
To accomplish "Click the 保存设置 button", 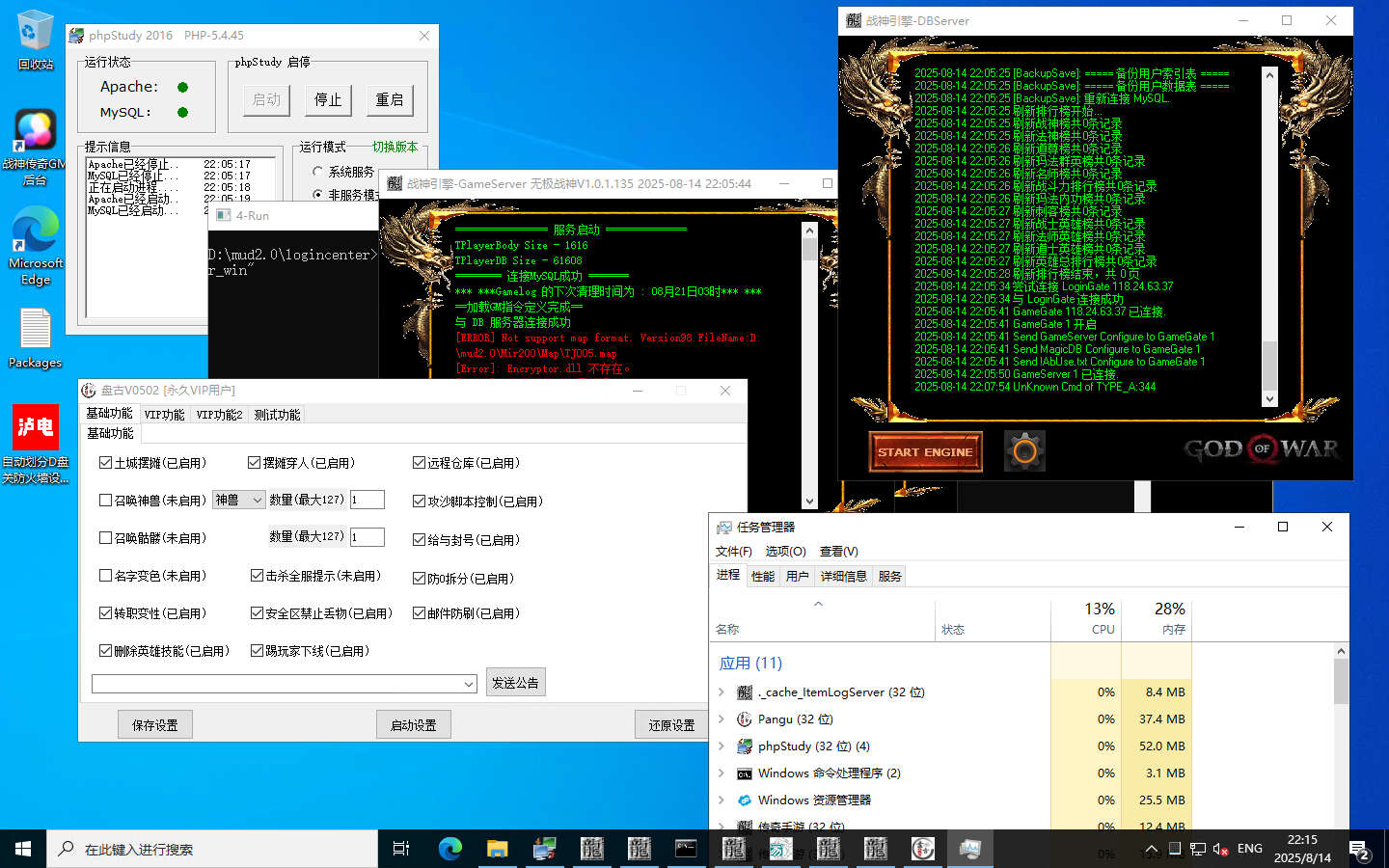I will tap(155, 725).
